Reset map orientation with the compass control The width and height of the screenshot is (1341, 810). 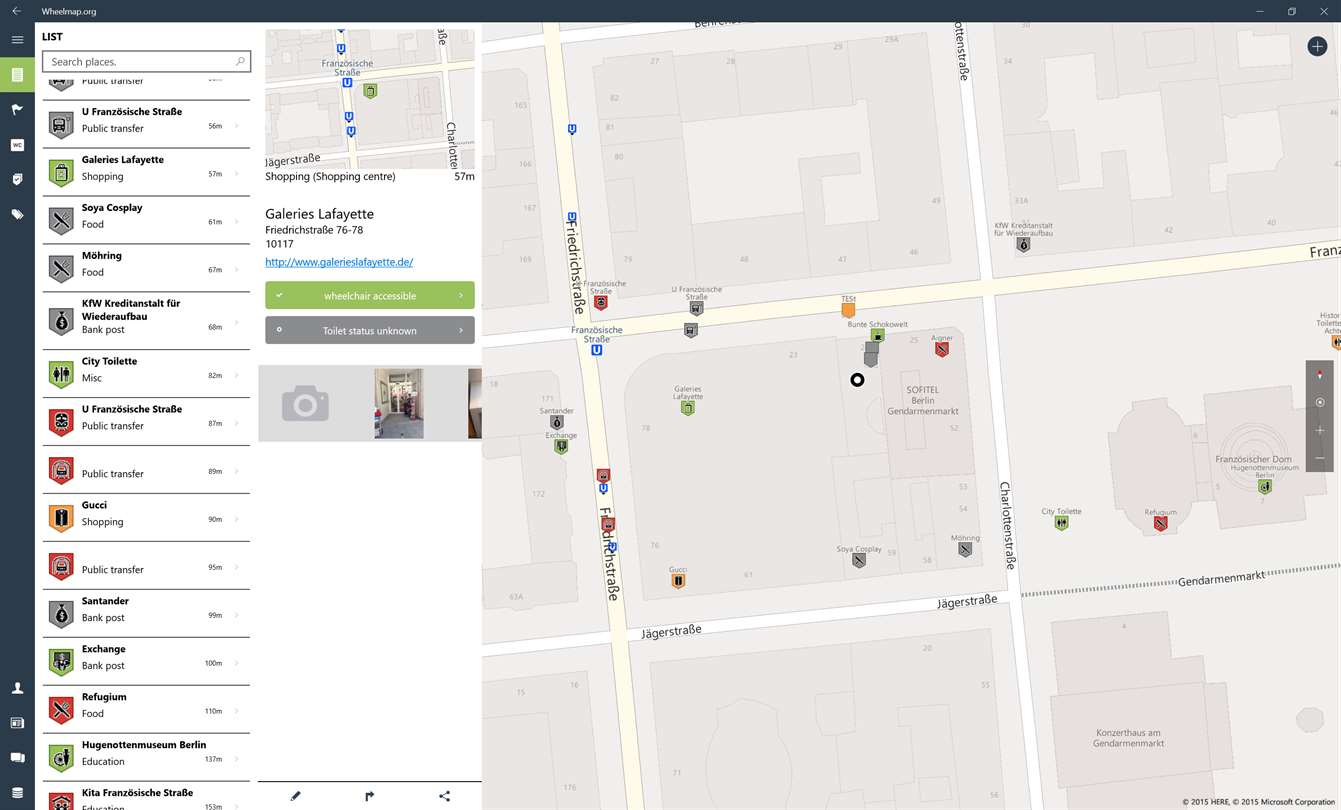(x=1320, y=375)
